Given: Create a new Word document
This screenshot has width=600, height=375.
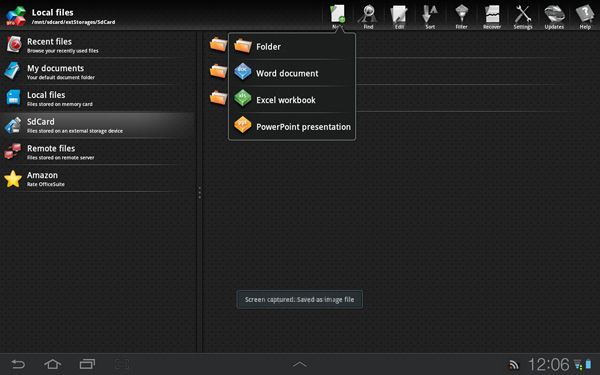Looking at the screenshot, I should (292, 73).
